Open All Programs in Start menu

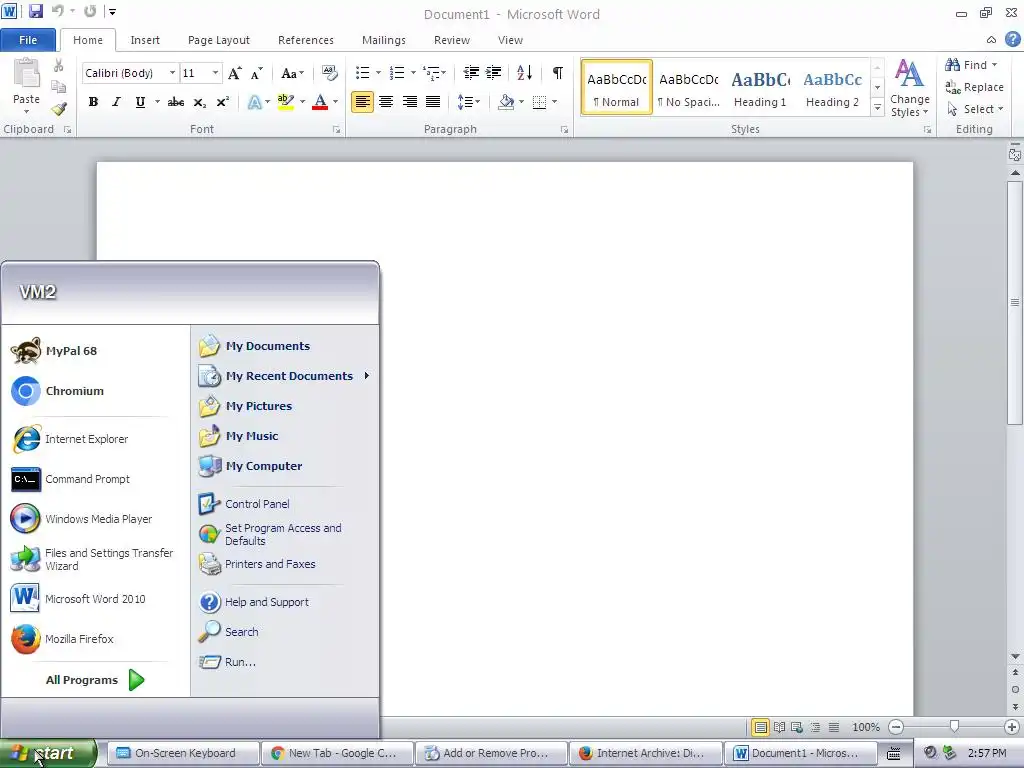95,680
